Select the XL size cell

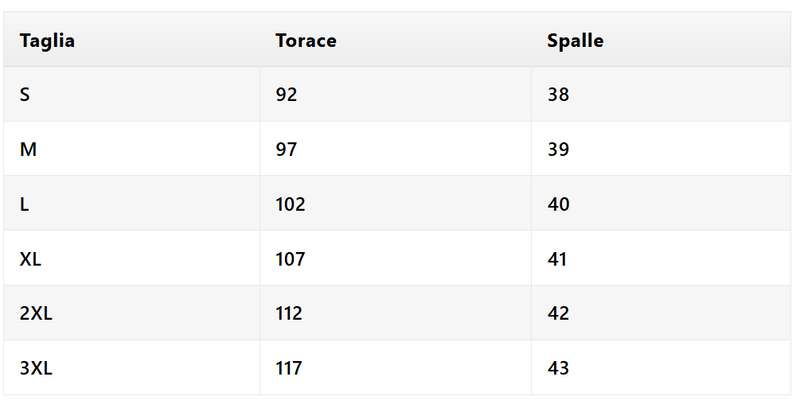(x=31, y=259)
